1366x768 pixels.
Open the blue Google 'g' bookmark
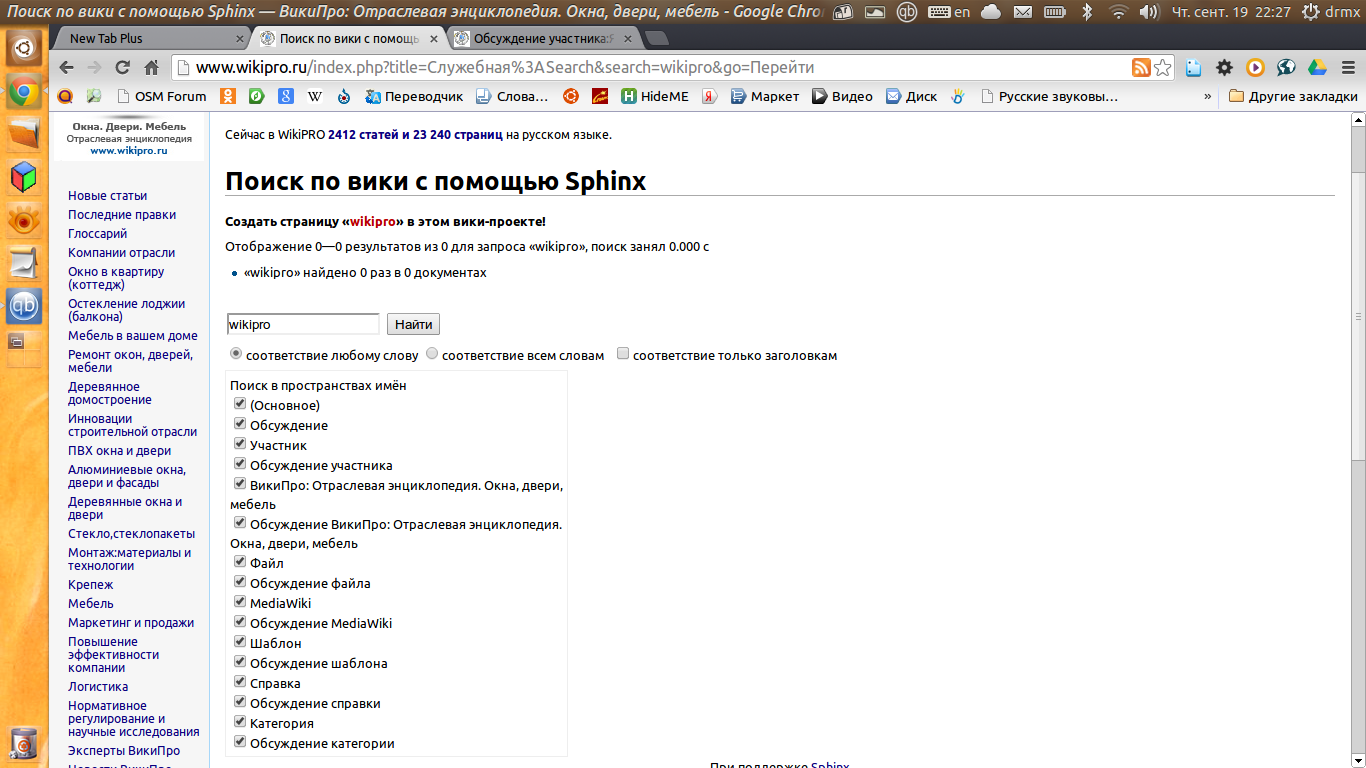(x=286, y=96)
